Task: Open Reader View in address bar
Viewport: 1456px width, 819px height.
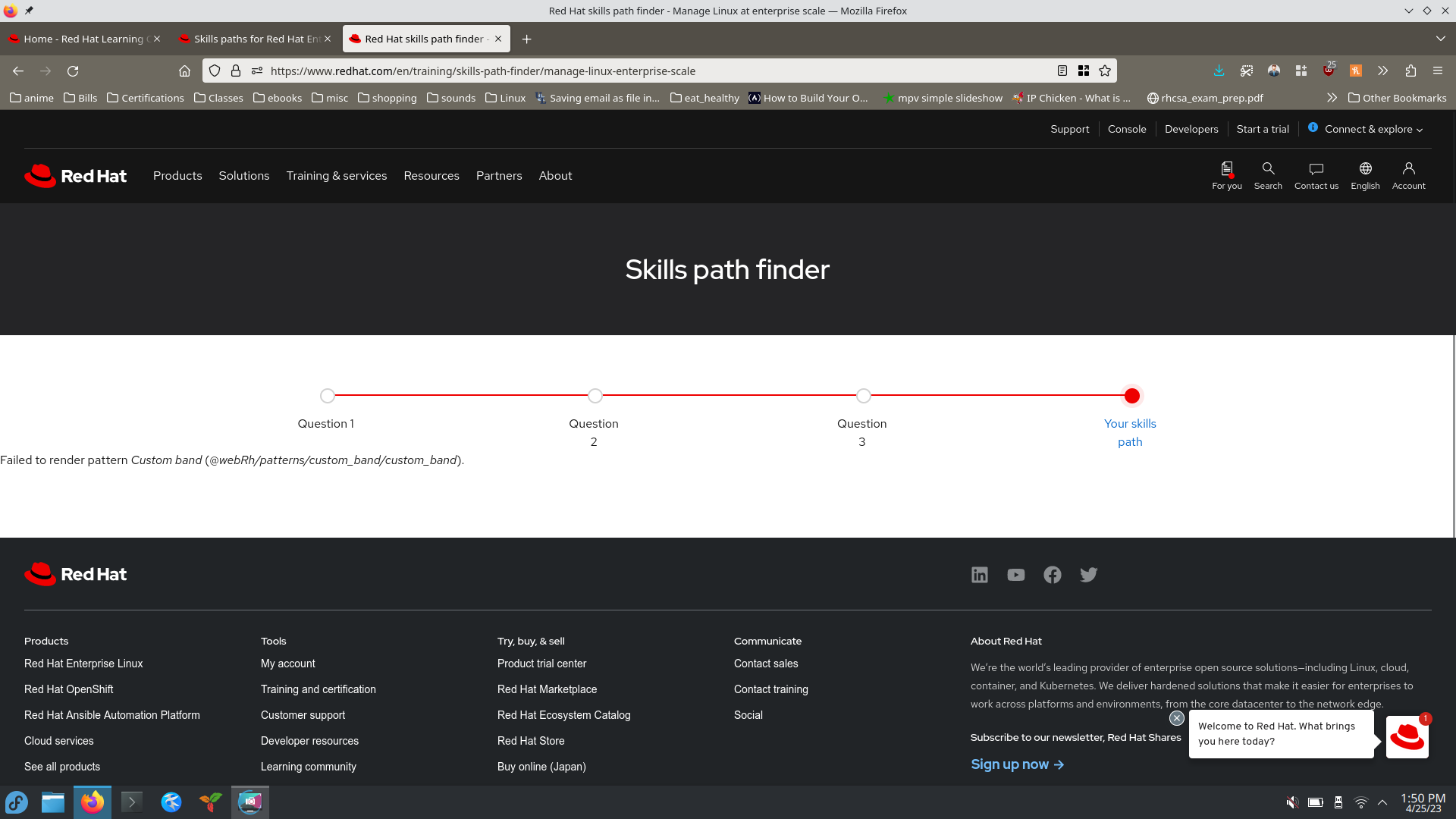Action: 1061,71
